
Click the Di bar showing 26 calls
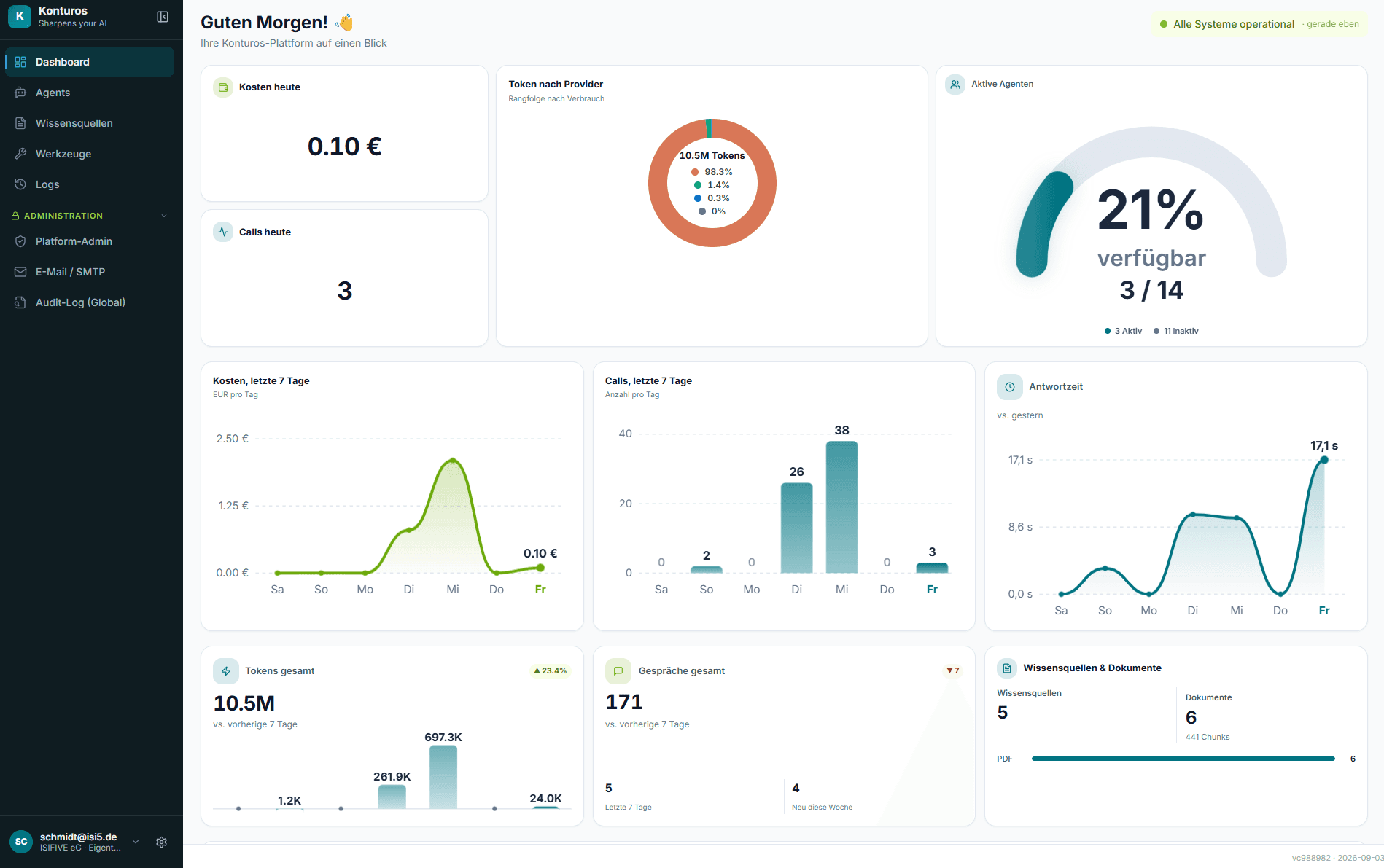[x=796, y=528]
